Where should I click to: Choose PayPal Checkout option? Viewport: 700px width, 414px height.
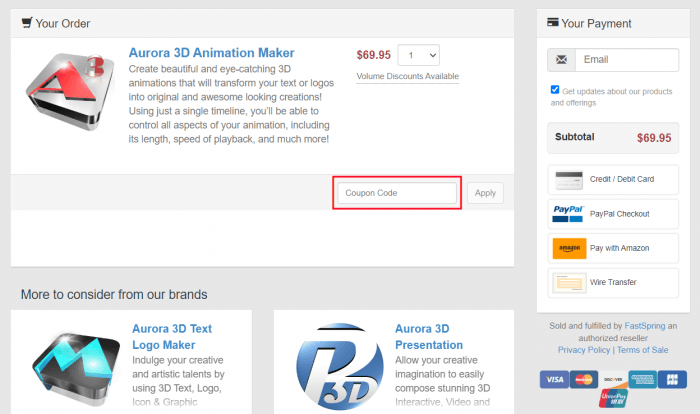(613, 214)
